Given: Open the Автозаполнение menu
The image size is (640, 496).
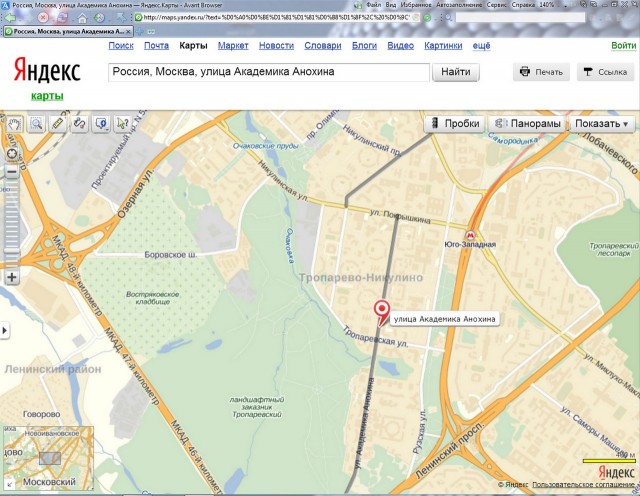Looking at the screenshot, I should point(459,5).
